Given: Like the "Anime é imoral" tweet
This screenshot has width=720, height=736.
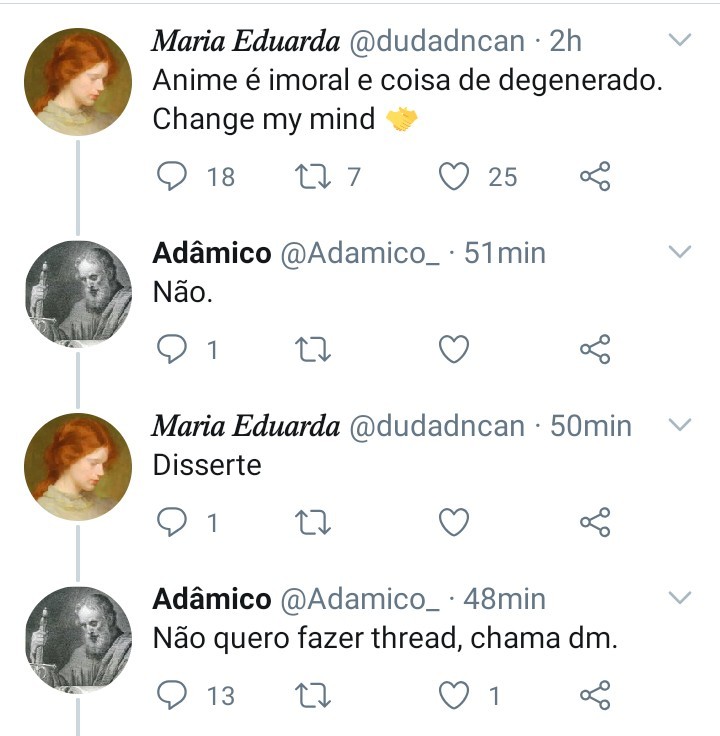Looking at the screenshot, I should click(x=455, y=177).
